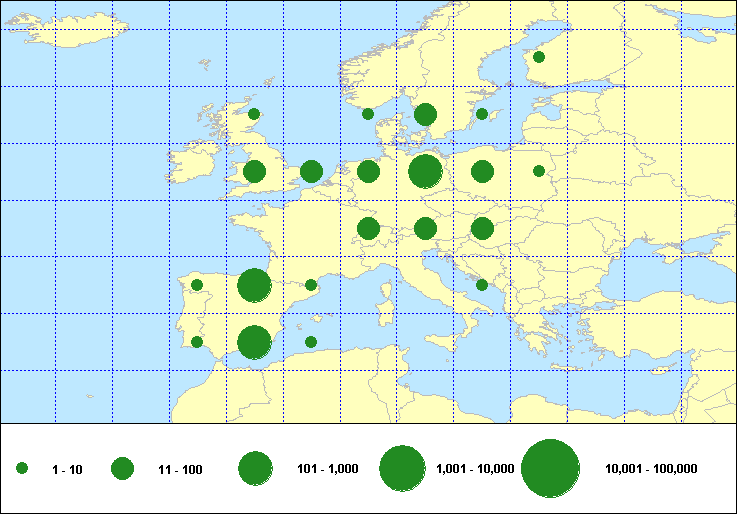Click the "1,001 - 10,000" legend text
Screen dimensions: 737x514
tap(475, 469)
